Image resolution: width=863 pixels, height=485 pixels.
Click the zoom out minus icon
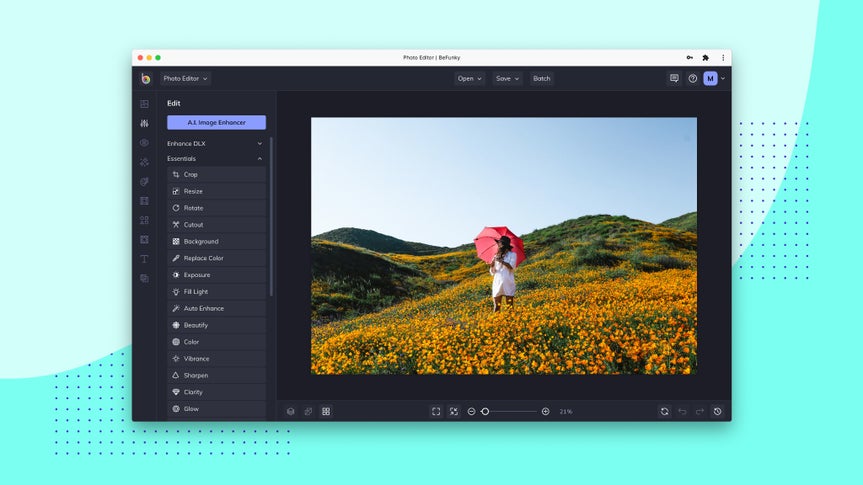click(471, 411)
